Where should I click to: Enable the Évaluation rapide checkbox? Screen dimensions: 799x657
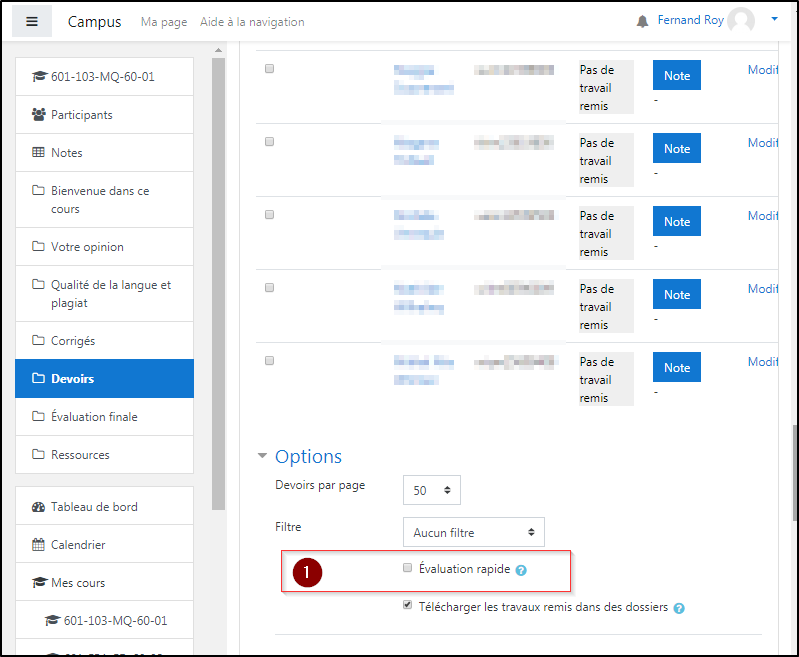tap(407, 568)
